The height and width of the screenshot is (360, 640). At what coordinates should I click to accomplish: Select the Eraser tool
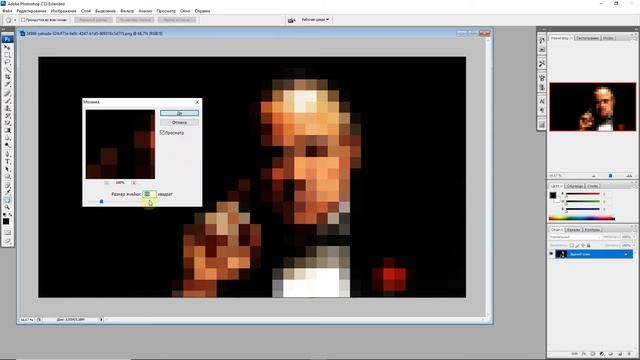point(7,123)
